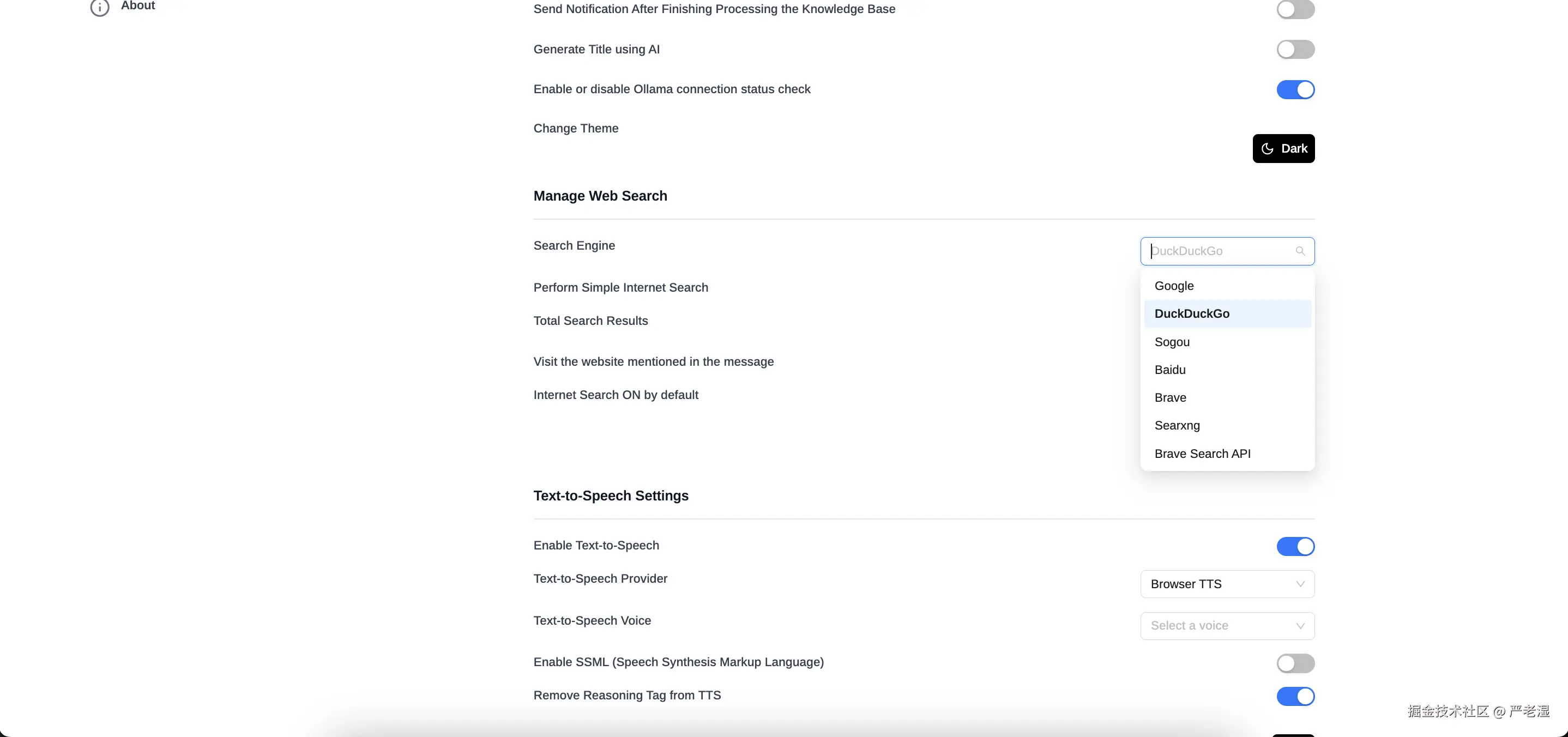Viewport: 1568px width, 737px height.
Task: Select Sogou as search engine
Action: 1172,342
